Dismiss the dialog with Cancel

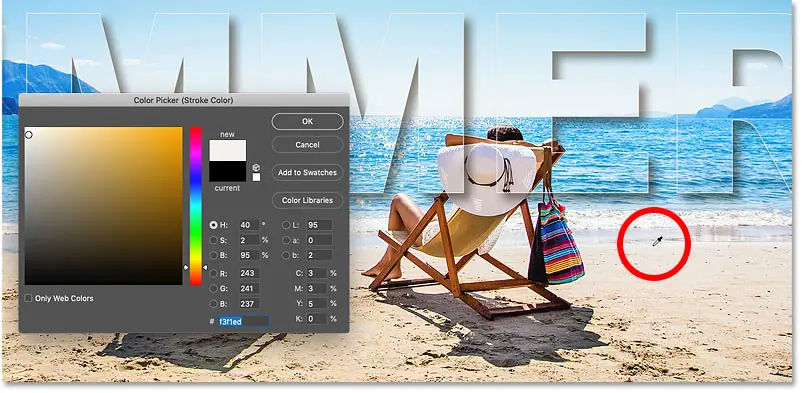pos(307,145)
